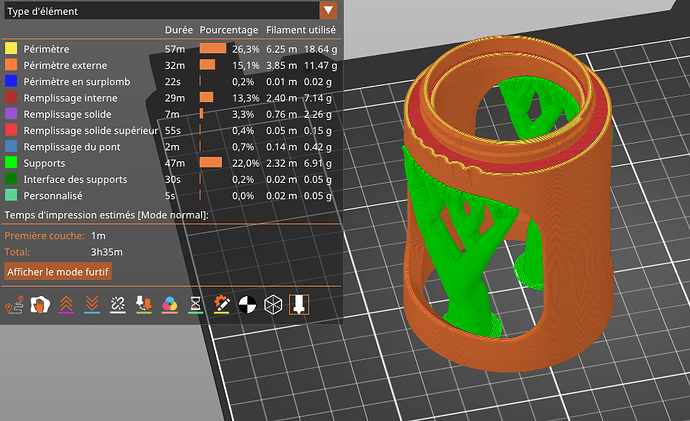Toggle shells wireframe cube icon
This screenshot has height=421, width=690.
pyautogui.click(x=272, y=306)
